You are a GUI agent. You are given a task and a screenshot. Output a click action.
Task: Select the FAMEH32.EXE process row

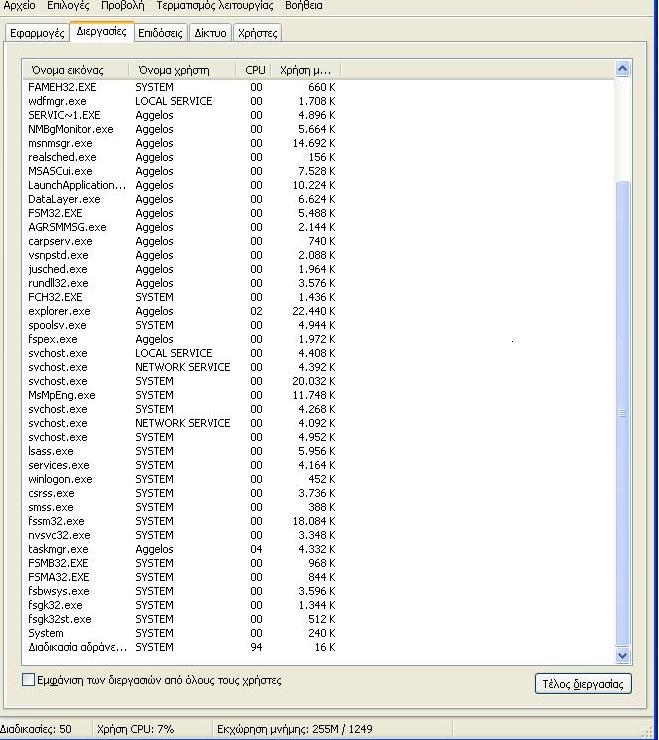point(181,87)
